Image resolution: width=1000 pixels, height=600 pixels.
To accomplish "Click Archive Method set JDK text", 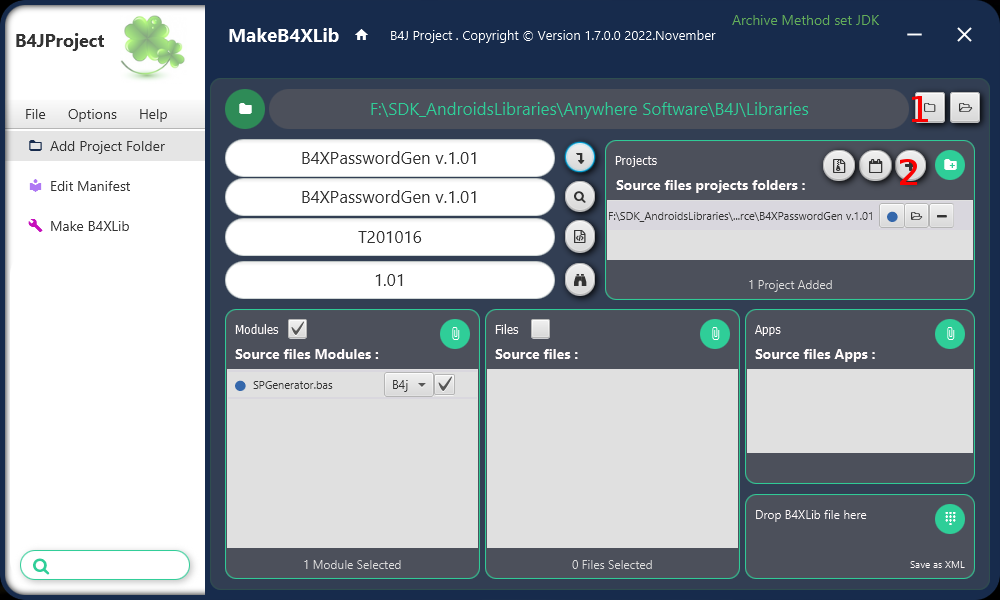I will pyautogui.click(x=805, y=20).
